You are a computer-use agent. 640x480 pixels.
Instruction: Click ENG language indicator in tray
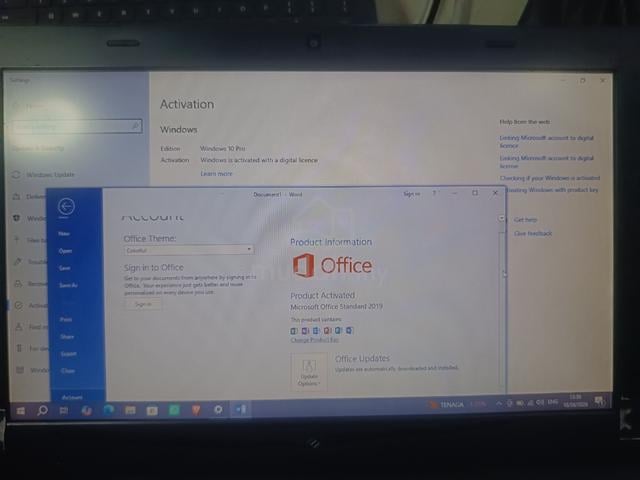[x=553, y=402]
